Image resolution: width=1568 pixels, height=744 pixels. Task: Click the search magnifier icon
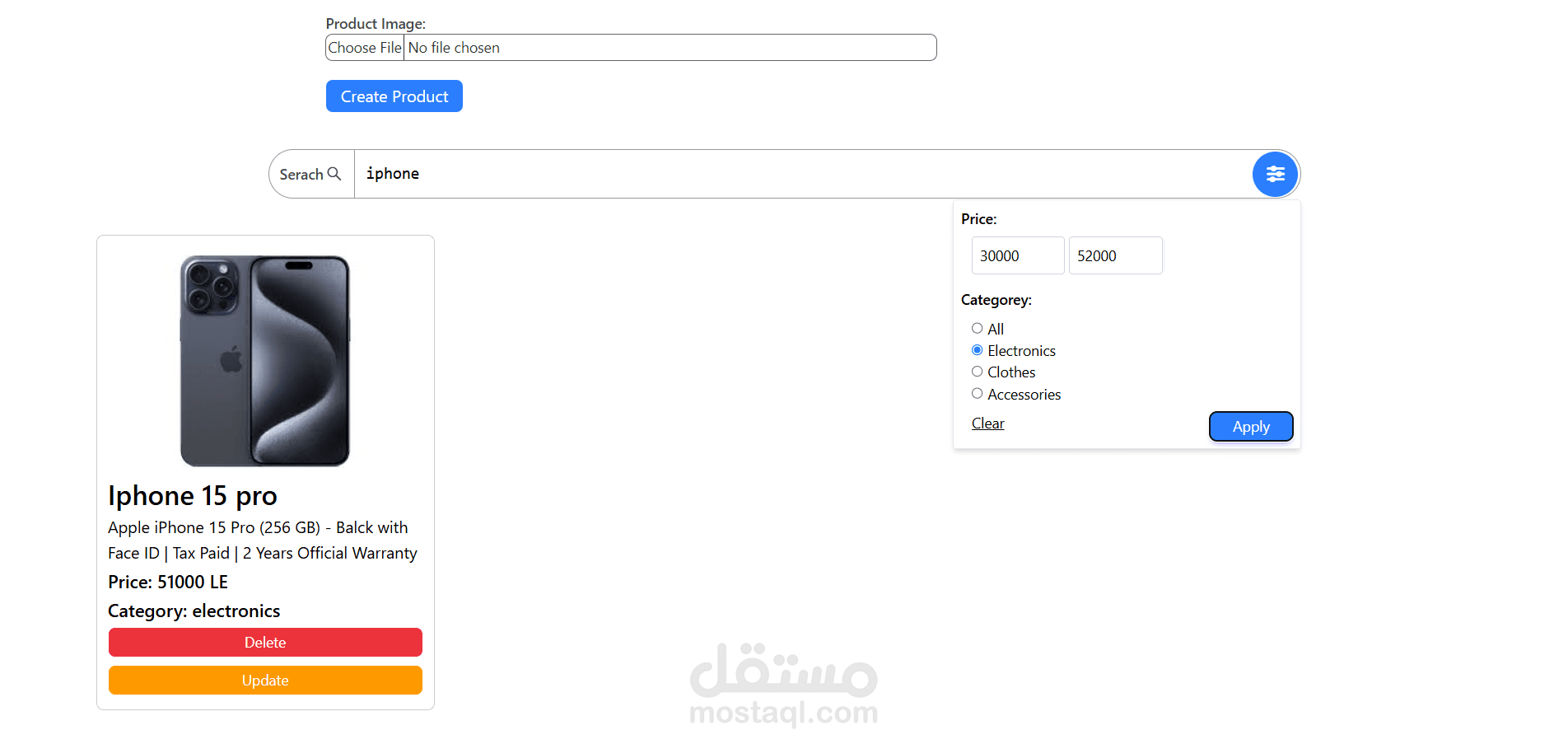[334, 174]
